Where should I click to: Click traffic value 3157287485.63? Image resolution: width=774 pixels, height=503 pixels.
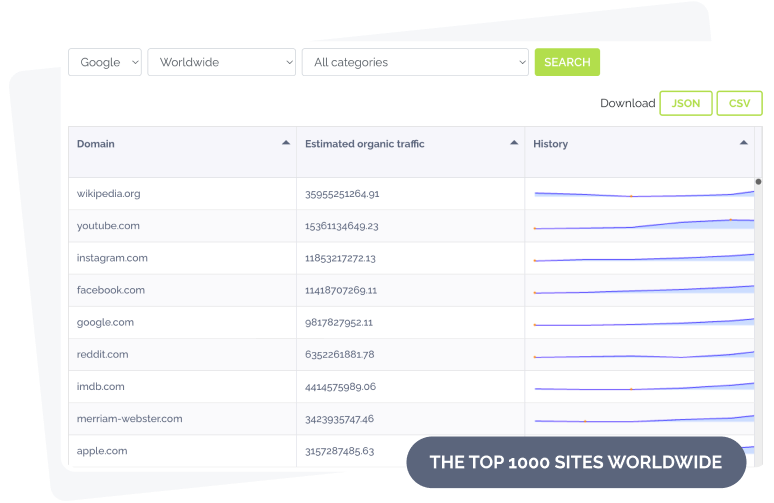tap(340, 451)
